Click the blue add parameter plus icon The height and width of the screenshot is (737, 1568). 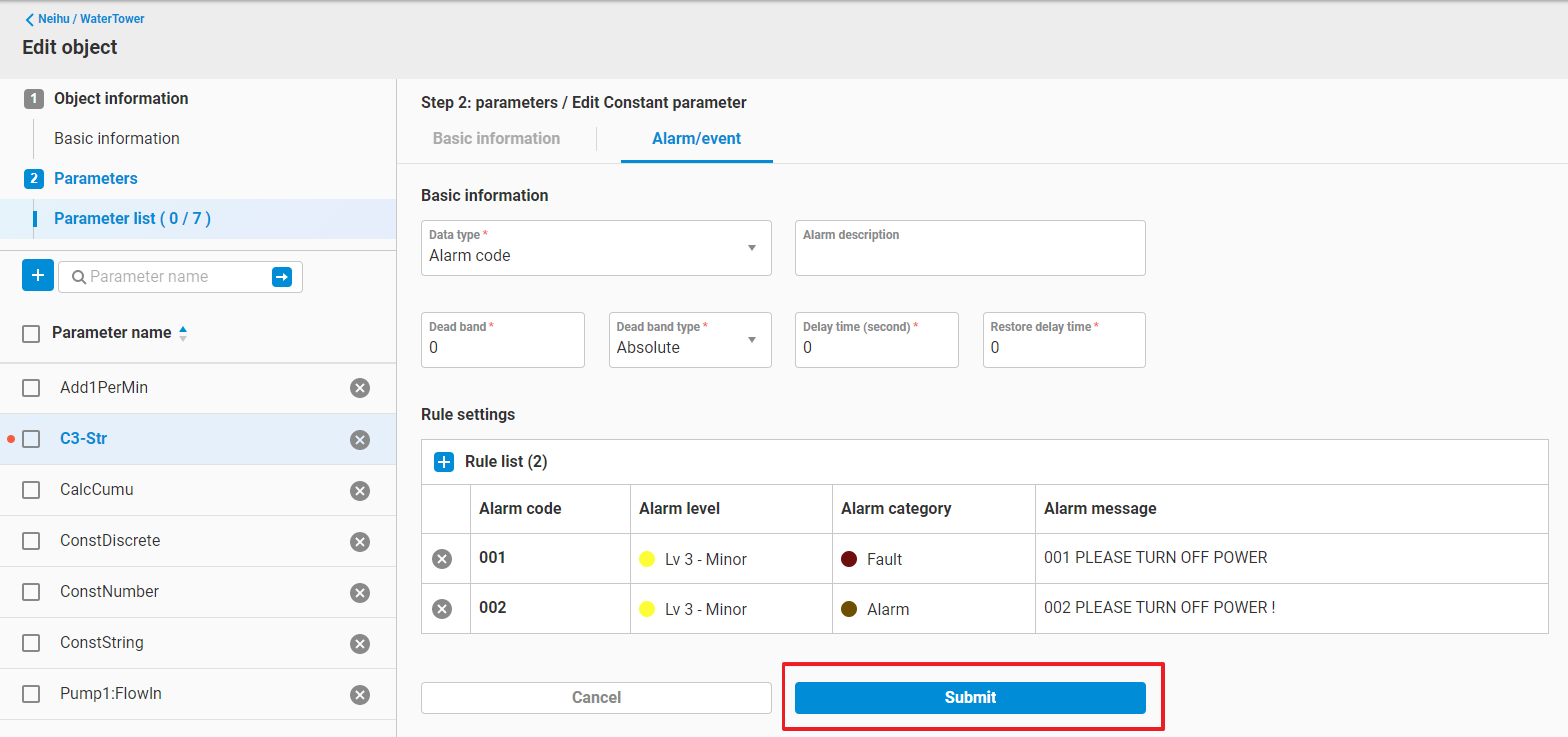(x=38, y=276)
